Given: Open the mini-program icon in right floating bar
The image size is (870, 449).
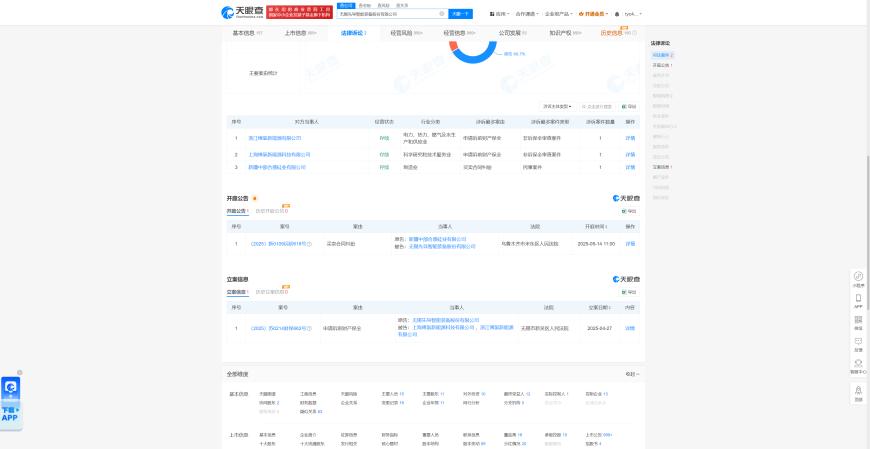Looking at the screenshot, I should 858,277.
